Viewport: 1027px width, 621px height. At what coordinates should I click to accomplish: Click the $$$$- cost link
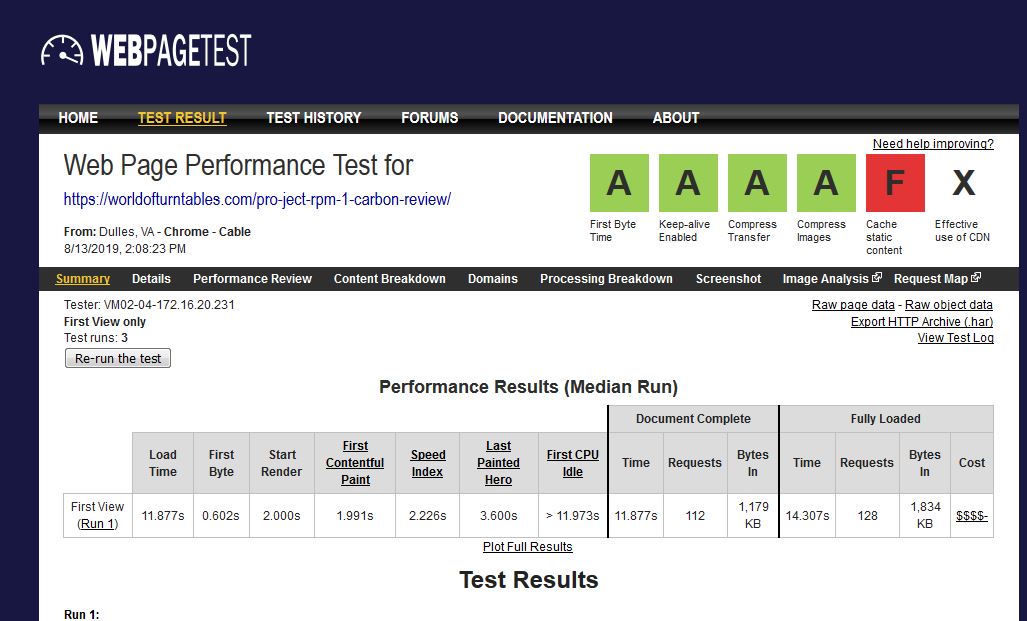coord(971,516)
